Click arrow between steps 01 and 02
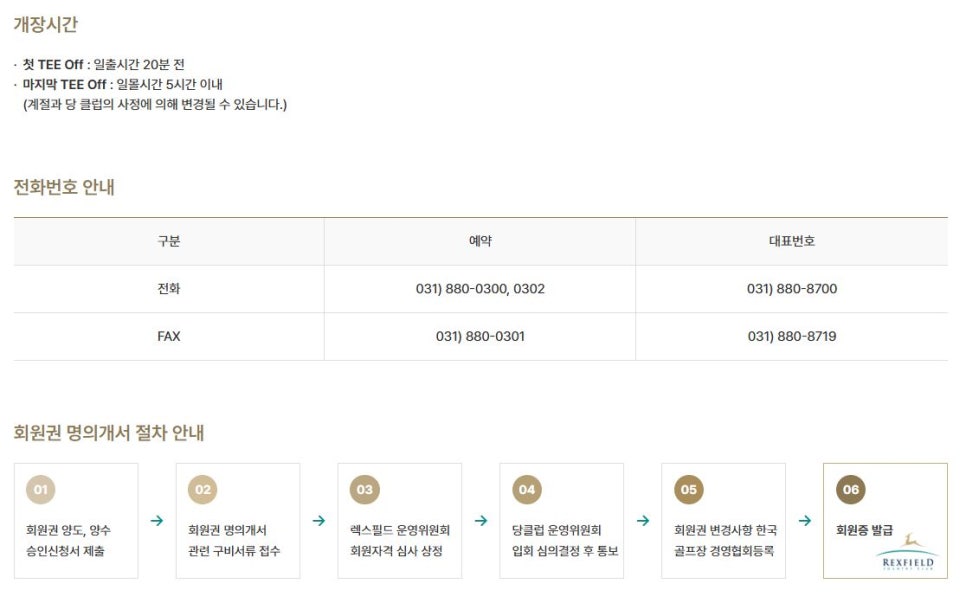 pyautogui.click(x=157, y=520)
